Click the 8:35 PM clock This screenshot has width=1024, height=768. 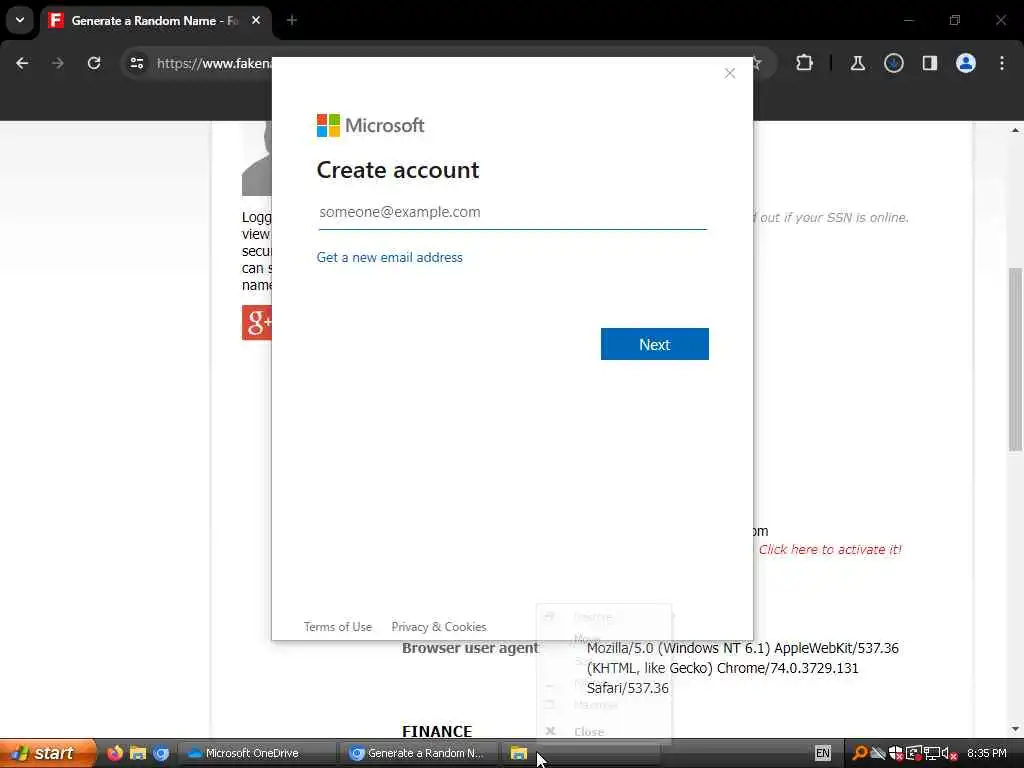pos(987,753)
